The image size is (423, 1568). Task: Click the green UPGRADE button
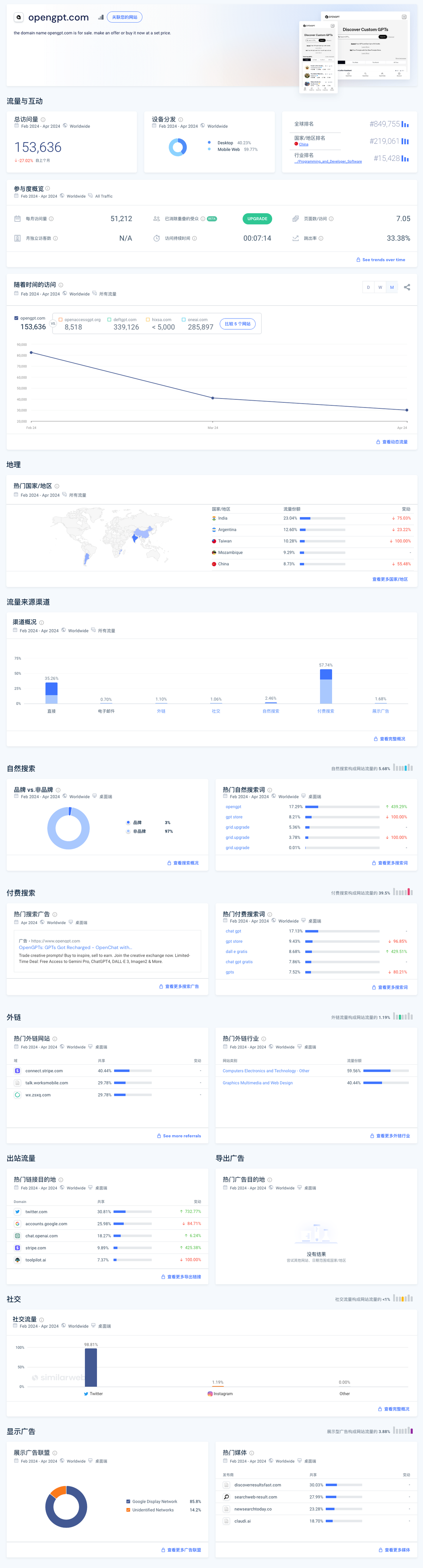(x=257, y=219)
